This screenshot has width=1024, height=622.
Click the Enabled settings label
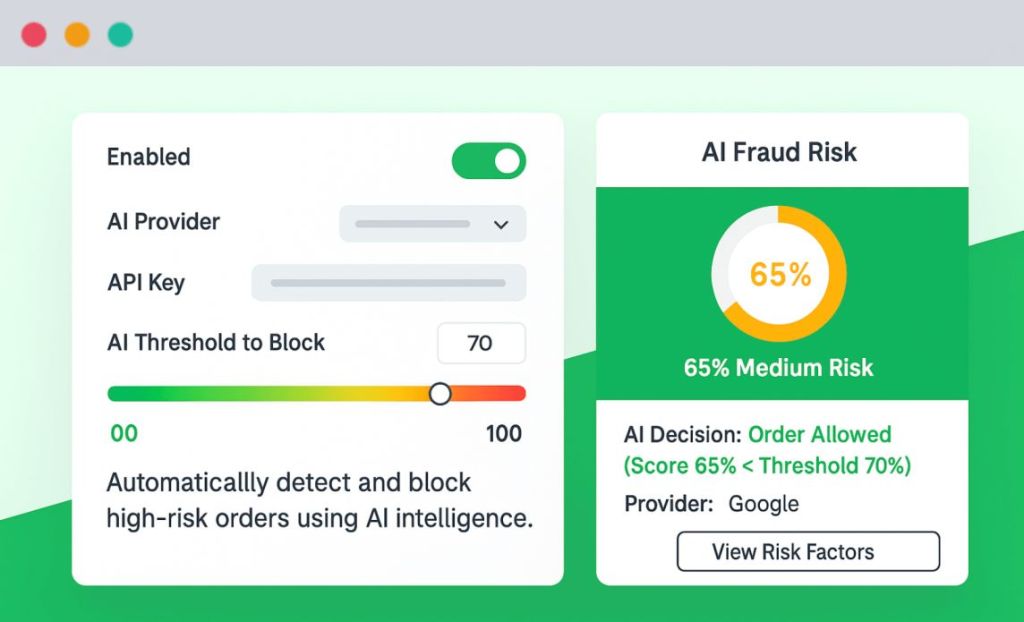(x=148, y=157)
